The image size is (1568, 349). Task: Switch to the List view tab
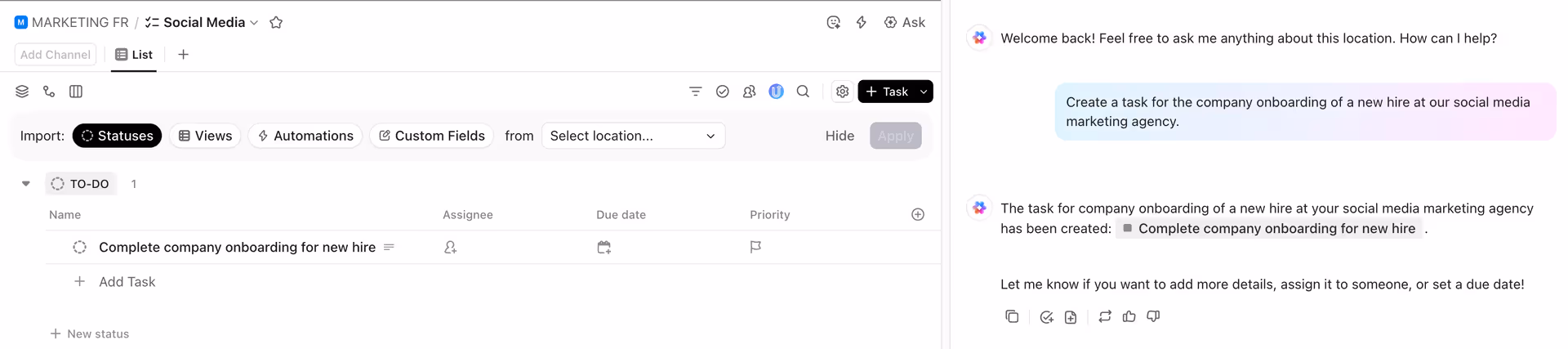(x=134, y=55)
